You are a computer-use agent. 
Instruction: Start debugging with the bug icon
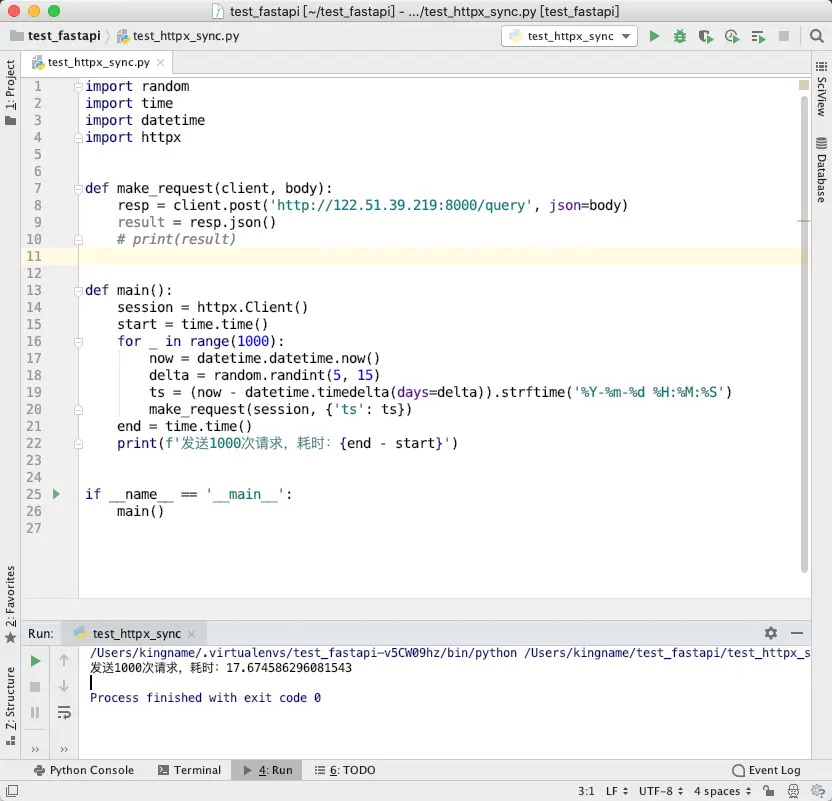[680, 36]
